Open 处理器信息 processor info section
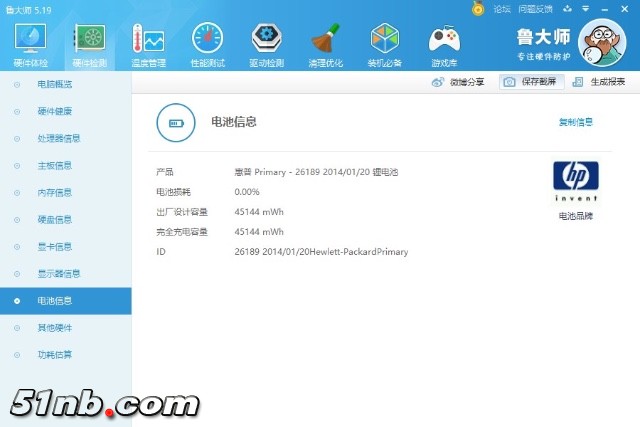The image size is (640, 427). point(59,138)
